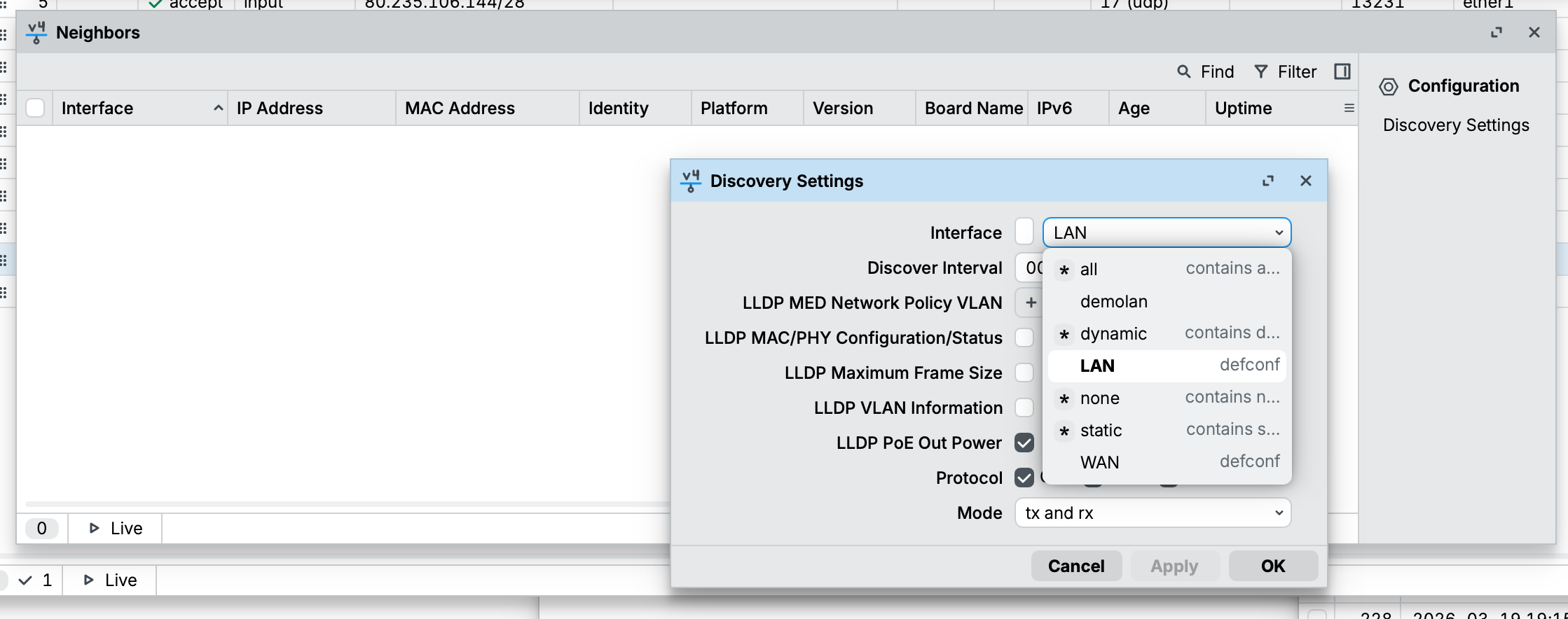Collapse the Interface LAN dropdown
The image size is (1568, 619).
pyautogui.click(x=1279, y=232)
